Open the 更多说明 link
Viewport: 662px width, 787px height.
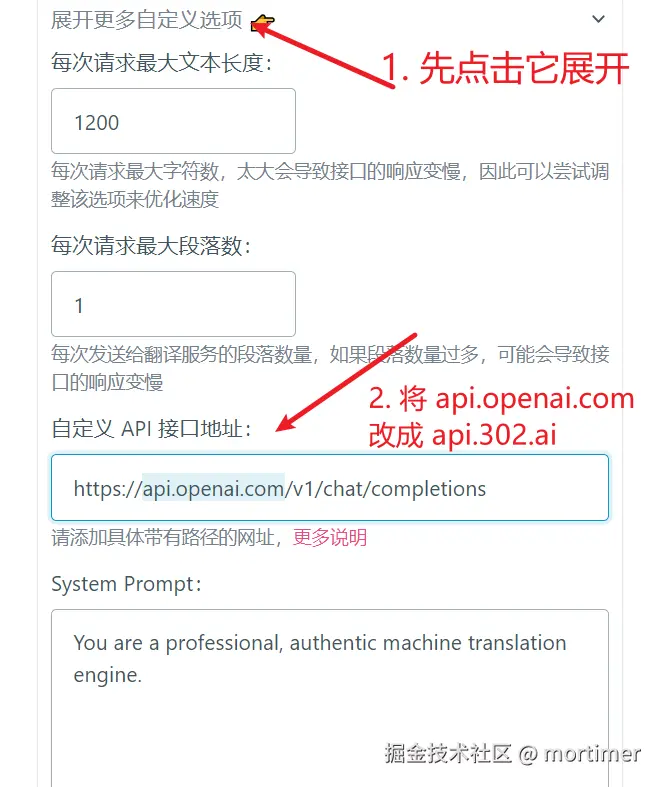point(330,538)
